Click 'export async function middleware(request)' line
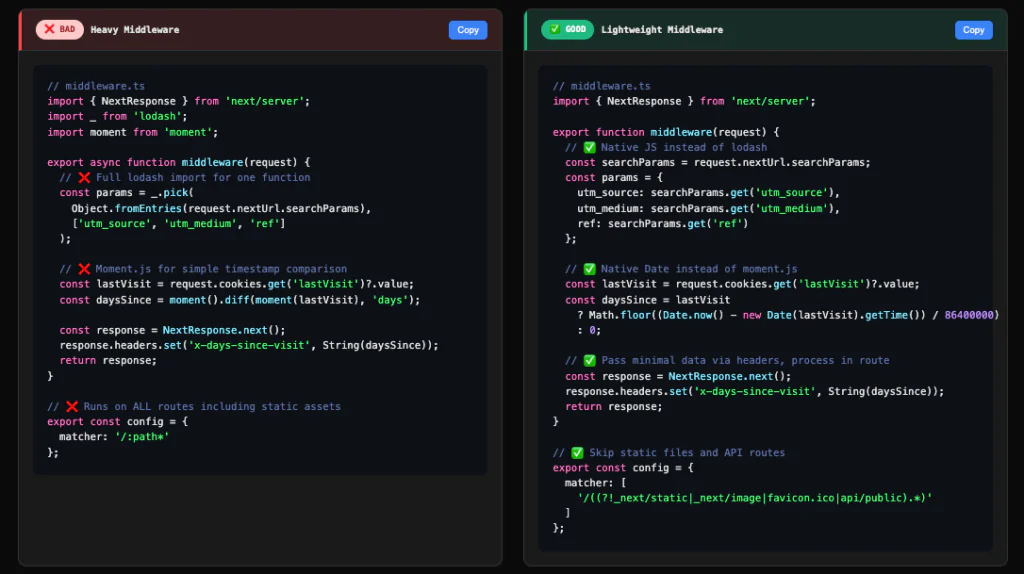Viewport: 1024px width, 574px height. (x=178, y=162)
